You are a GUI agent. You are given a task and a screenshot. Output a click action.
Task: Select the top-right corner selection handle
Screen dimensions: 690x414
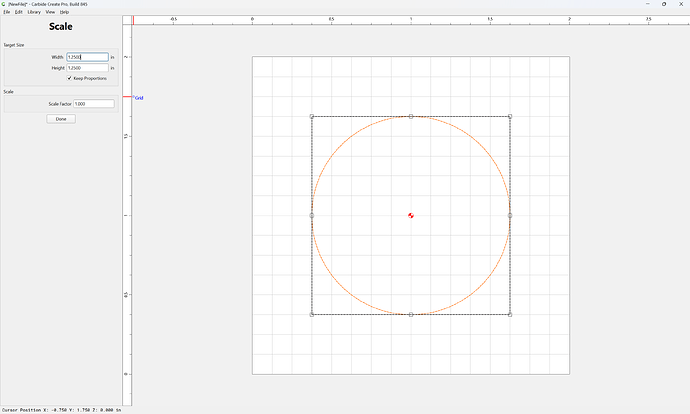510,117
